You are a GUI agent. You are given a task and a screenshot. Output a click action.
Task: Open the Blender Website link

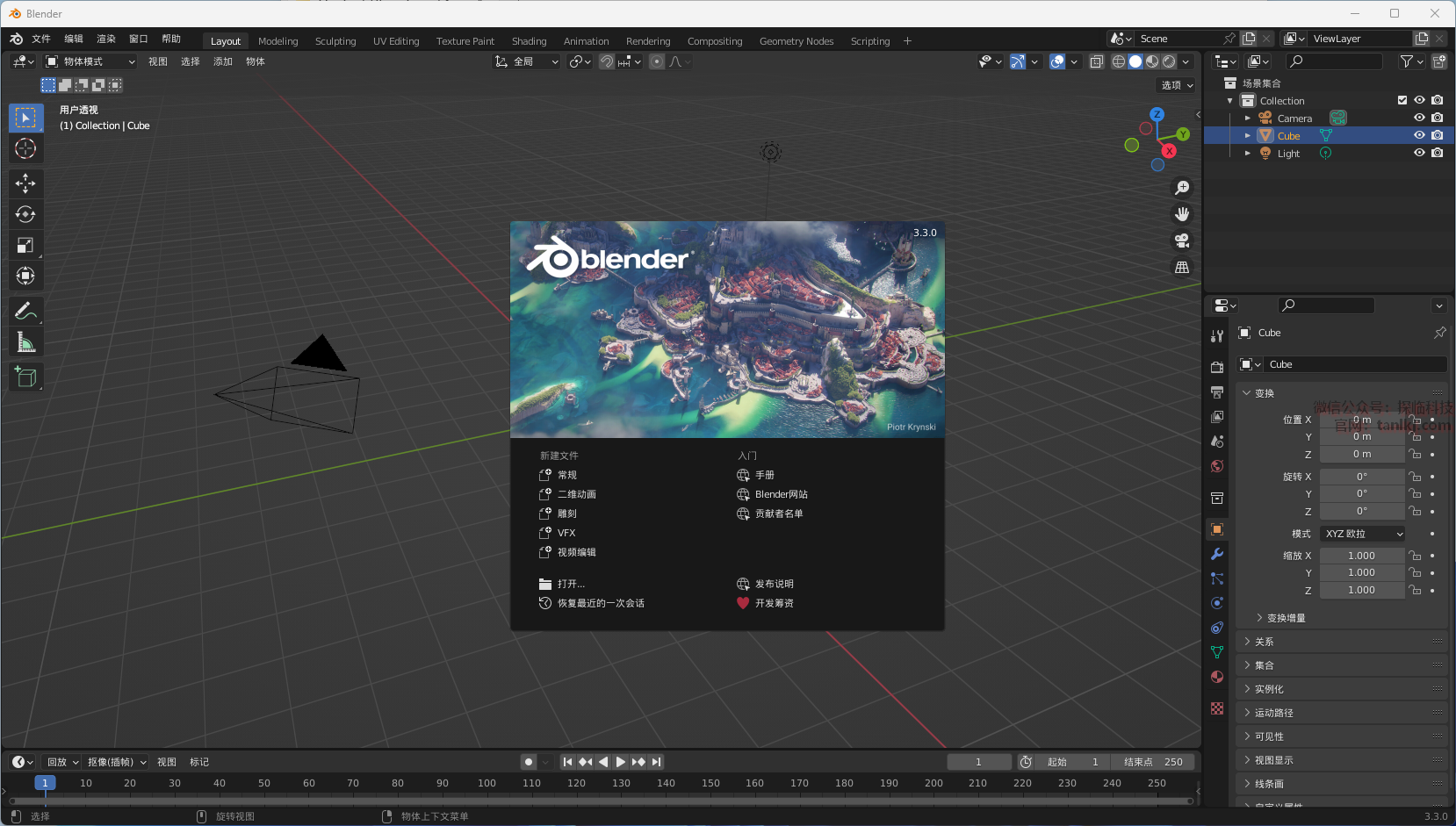[x=781, y=494]
